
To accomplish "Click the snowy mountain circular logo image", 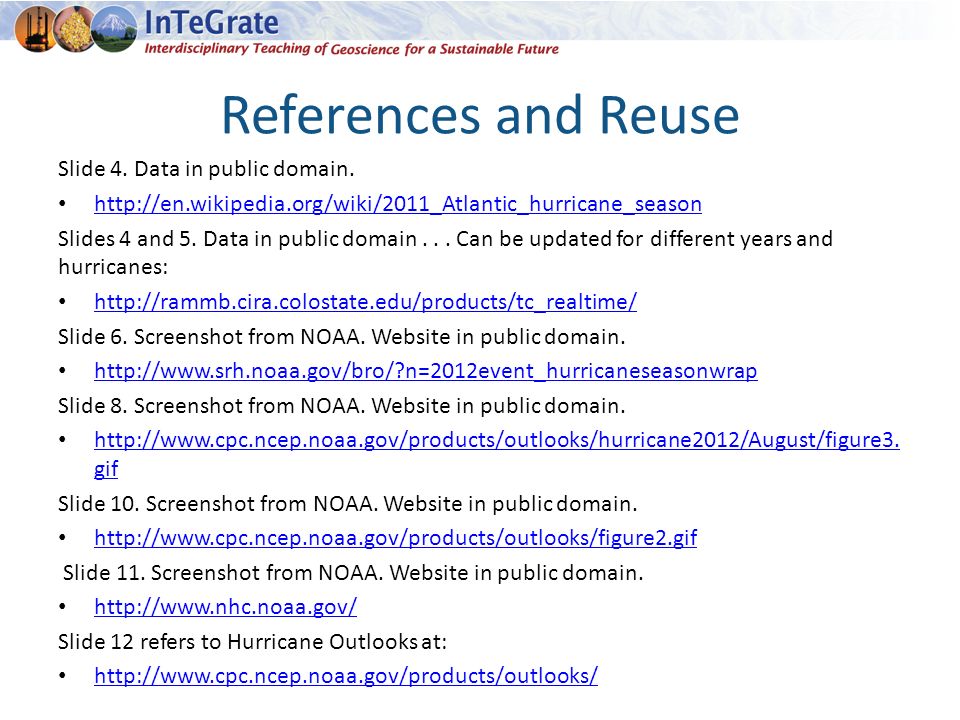I will click(114, 29).
